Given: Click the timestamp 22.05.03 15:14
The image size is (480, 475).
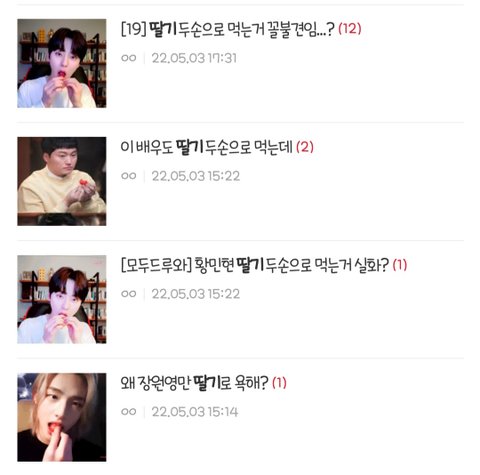Looking at the screenshot, I should pos(195,412).
